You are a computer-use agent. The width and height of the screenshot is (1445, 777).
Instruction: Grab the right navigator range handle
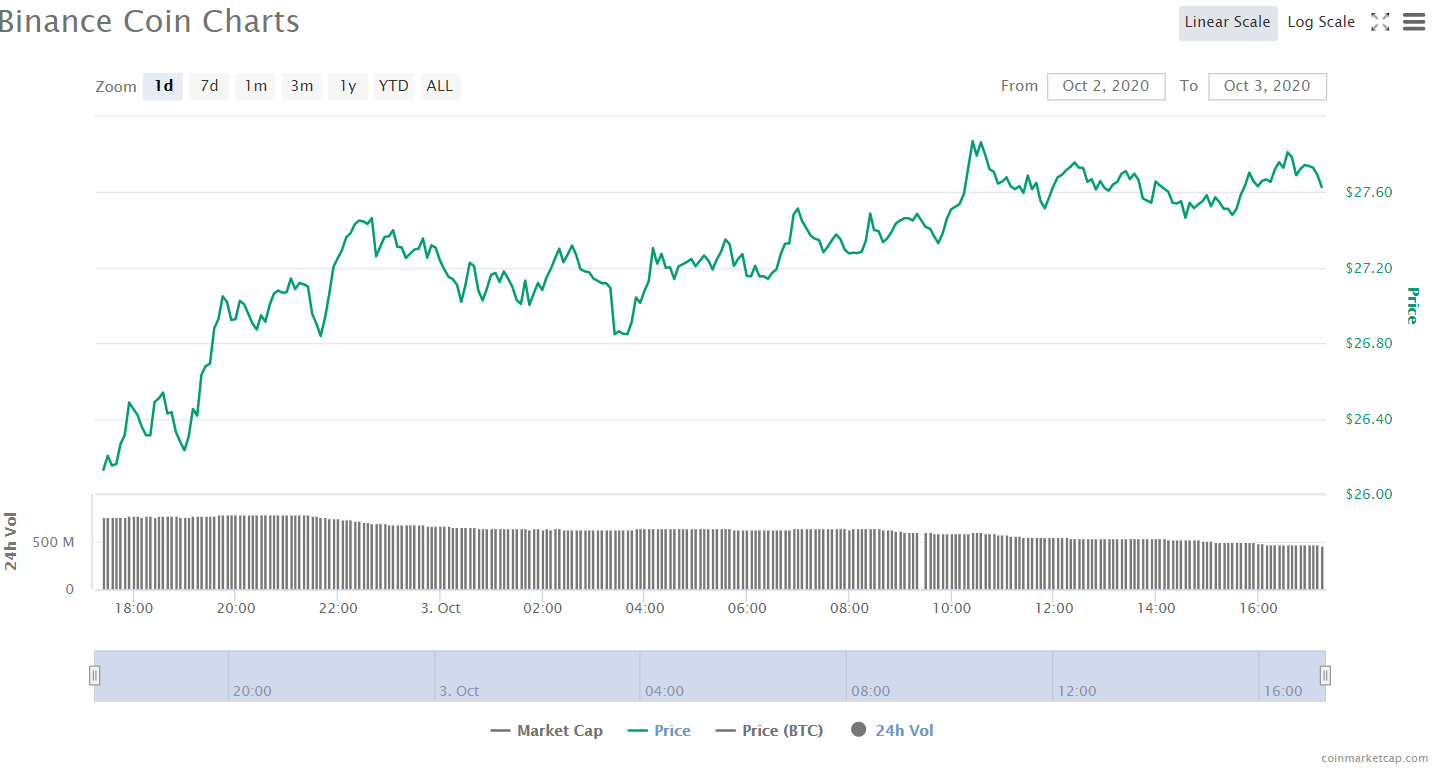tap(1325, 676)
